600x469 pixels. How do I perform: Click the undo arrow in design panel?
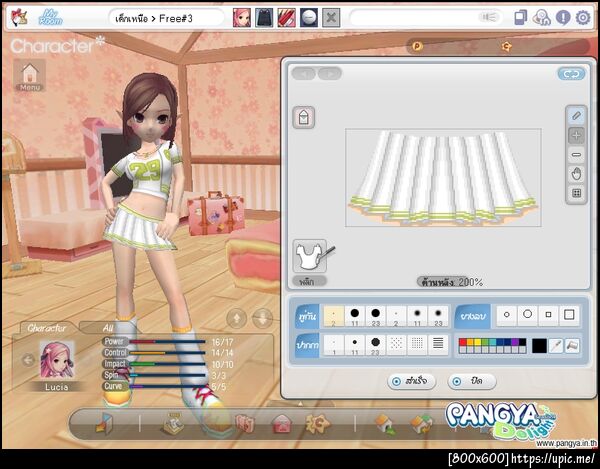click(304, 73)
